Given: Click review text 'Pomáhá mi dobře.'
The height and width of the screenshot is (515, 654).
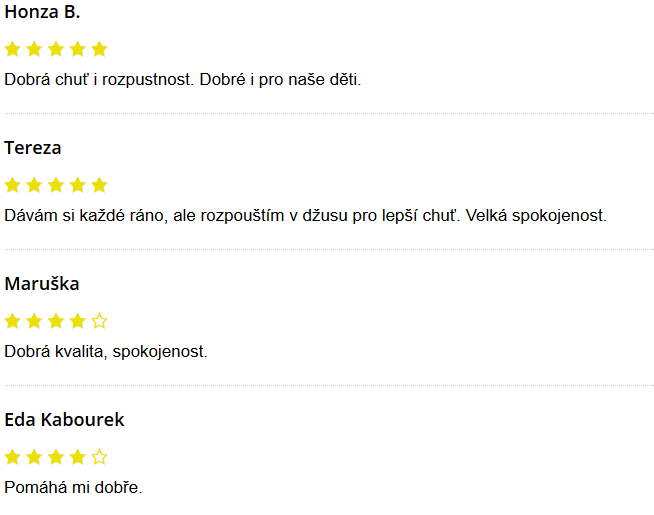Looking at the screenshot, I should point(73,487).
